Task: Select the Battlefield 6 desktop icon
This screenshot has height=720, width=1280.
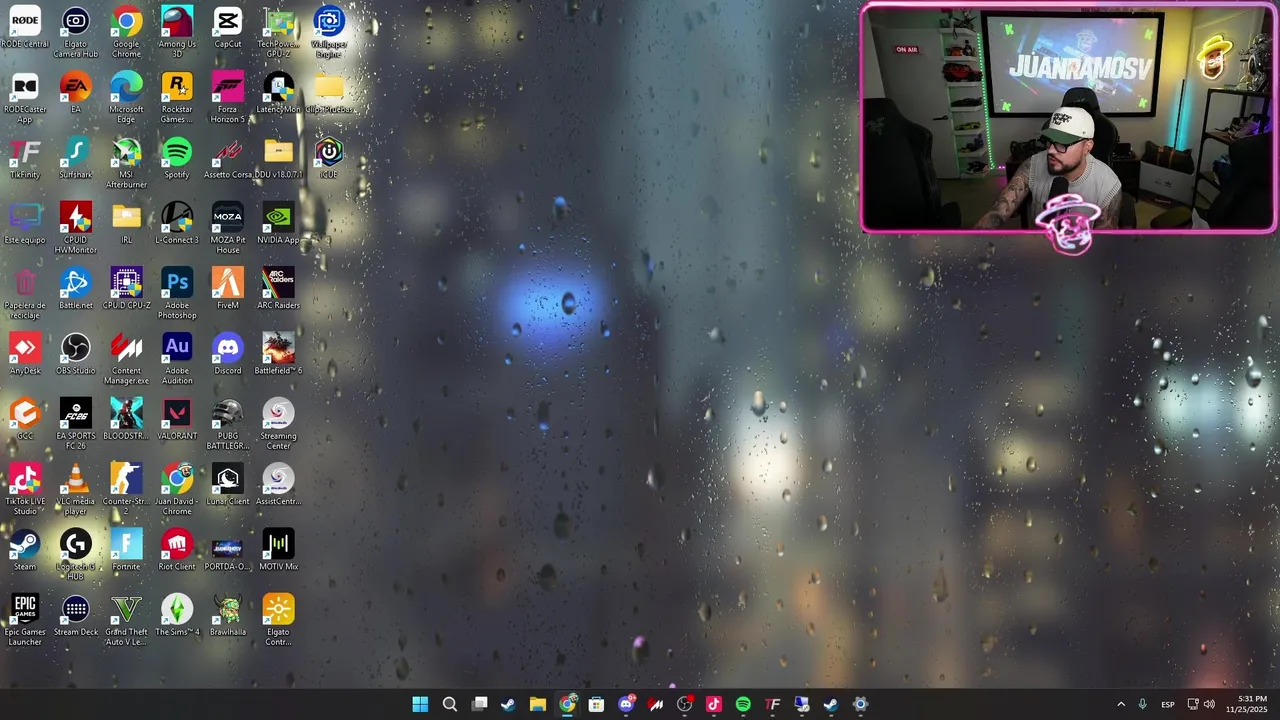Action: coord(278,354)
